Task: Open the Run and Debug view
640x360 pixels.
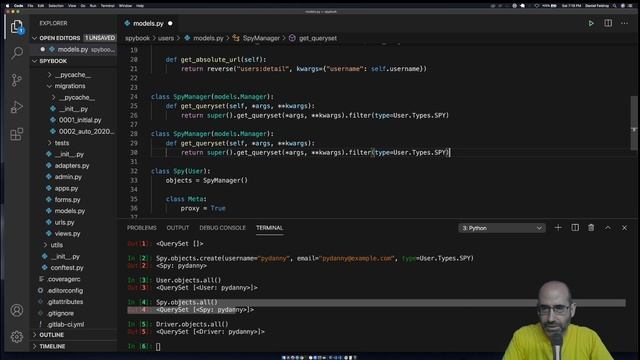Action: (17, 107)
